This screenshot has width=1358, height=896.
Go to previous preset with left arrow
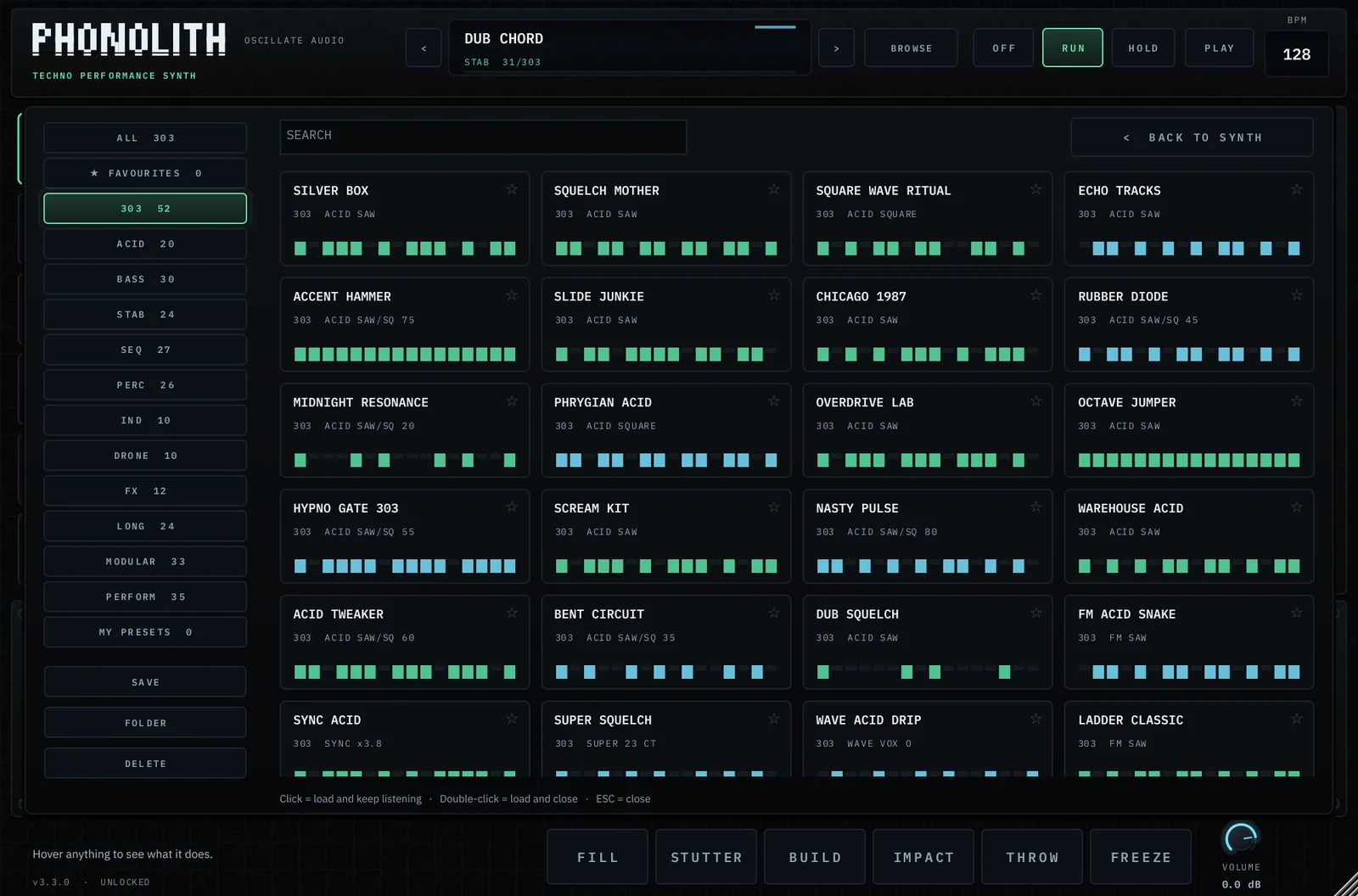(424, 48)
